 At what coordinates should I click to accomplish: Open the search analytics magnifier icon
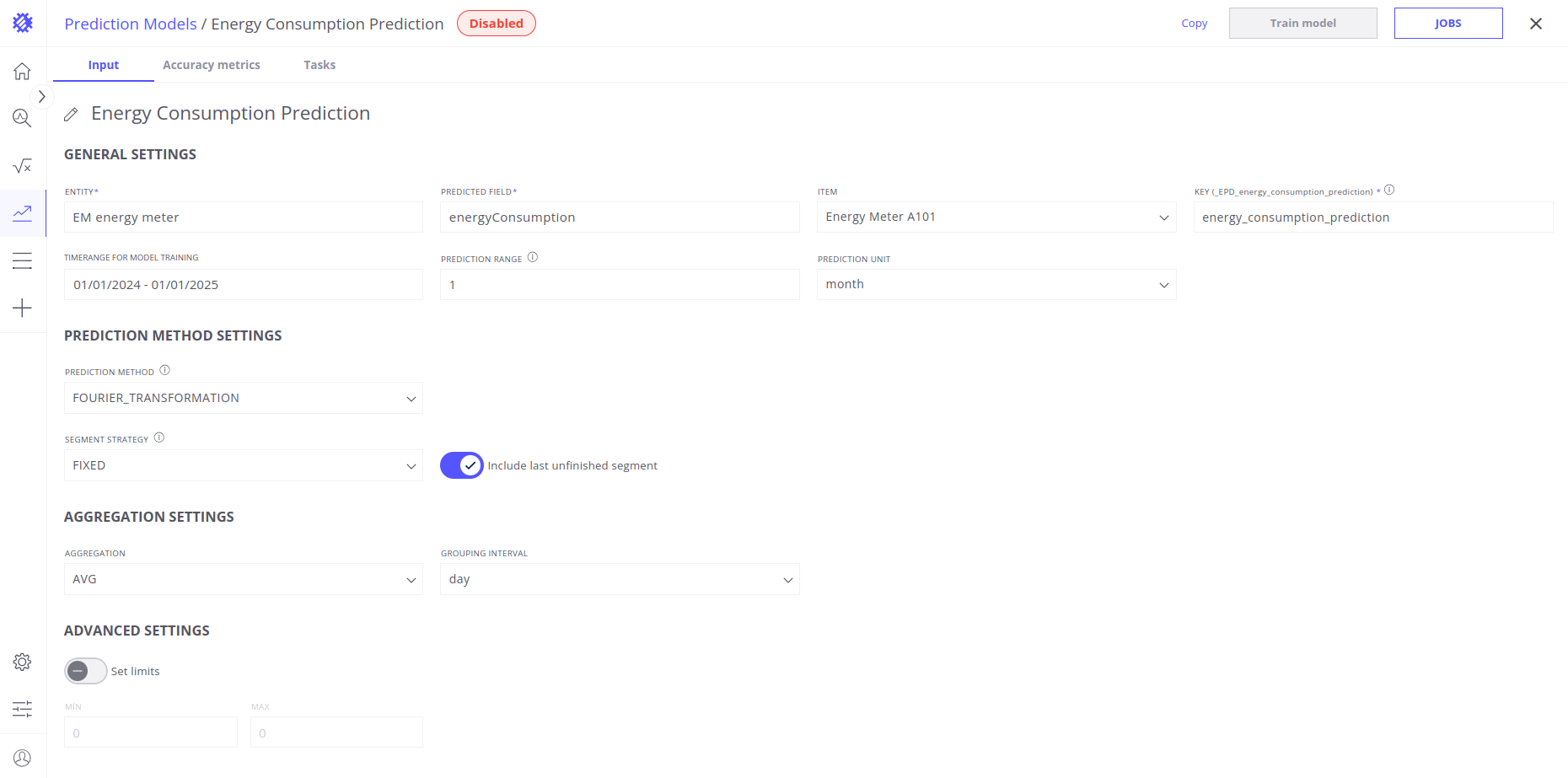pyautogui.click(x=23, y=119)
